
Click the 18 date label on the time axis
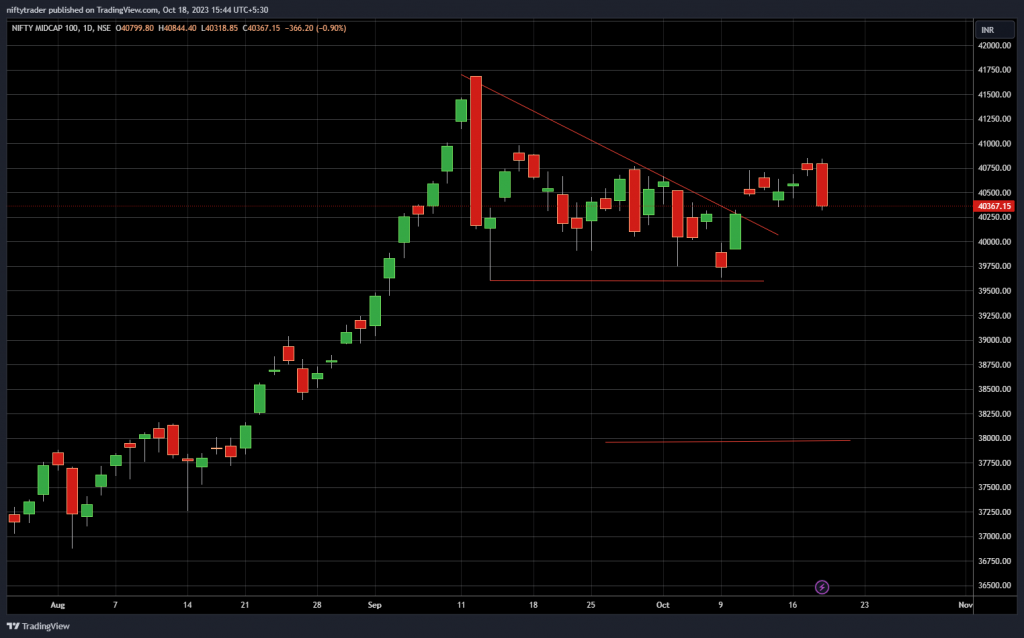533,605
